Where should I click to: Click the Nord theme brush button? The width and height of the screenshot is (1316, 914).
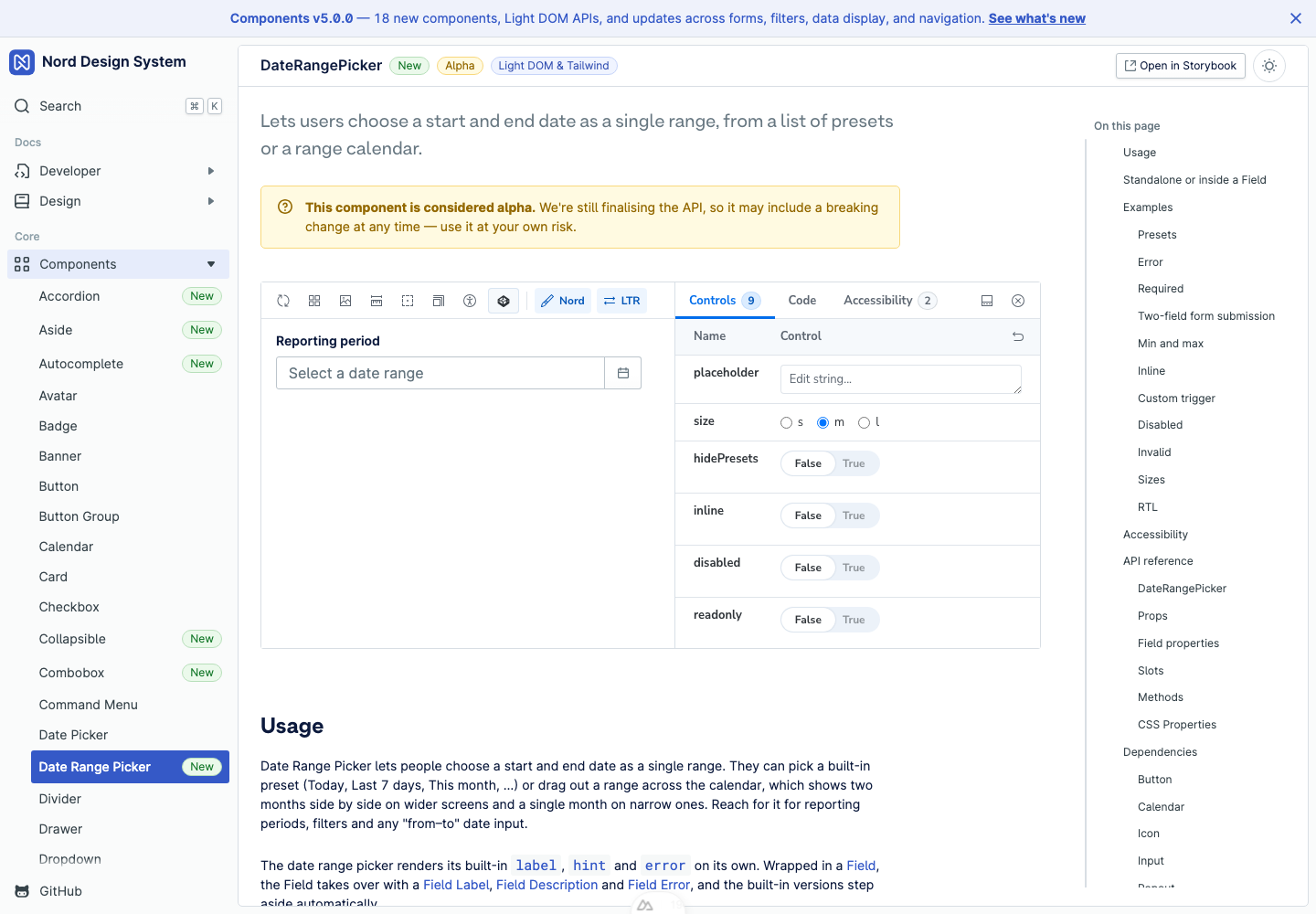pos(562,301)
